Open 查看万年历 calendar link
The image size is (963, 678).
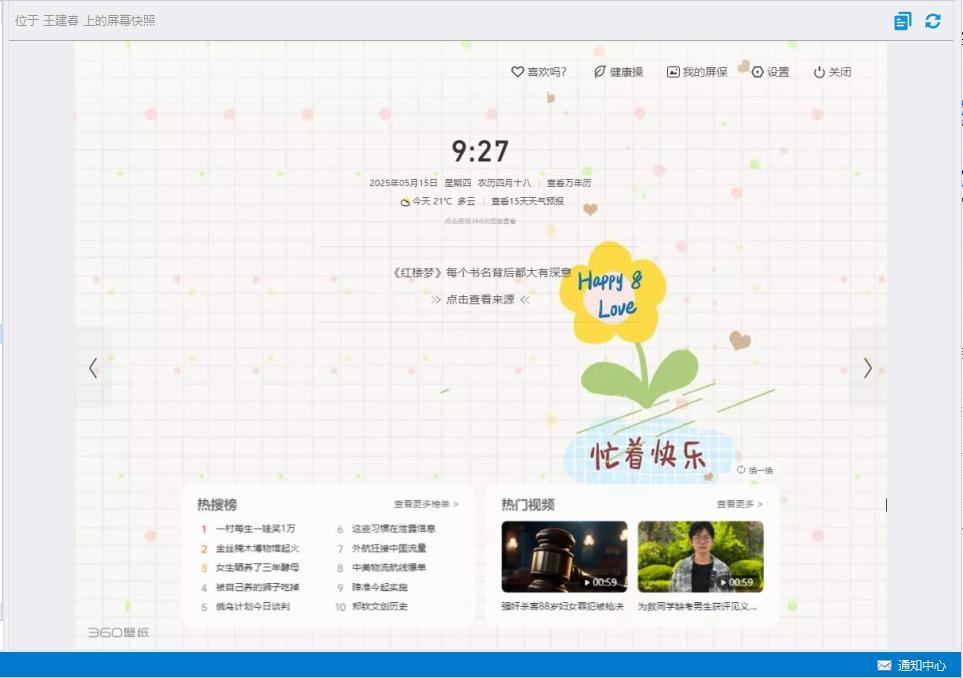569,183
